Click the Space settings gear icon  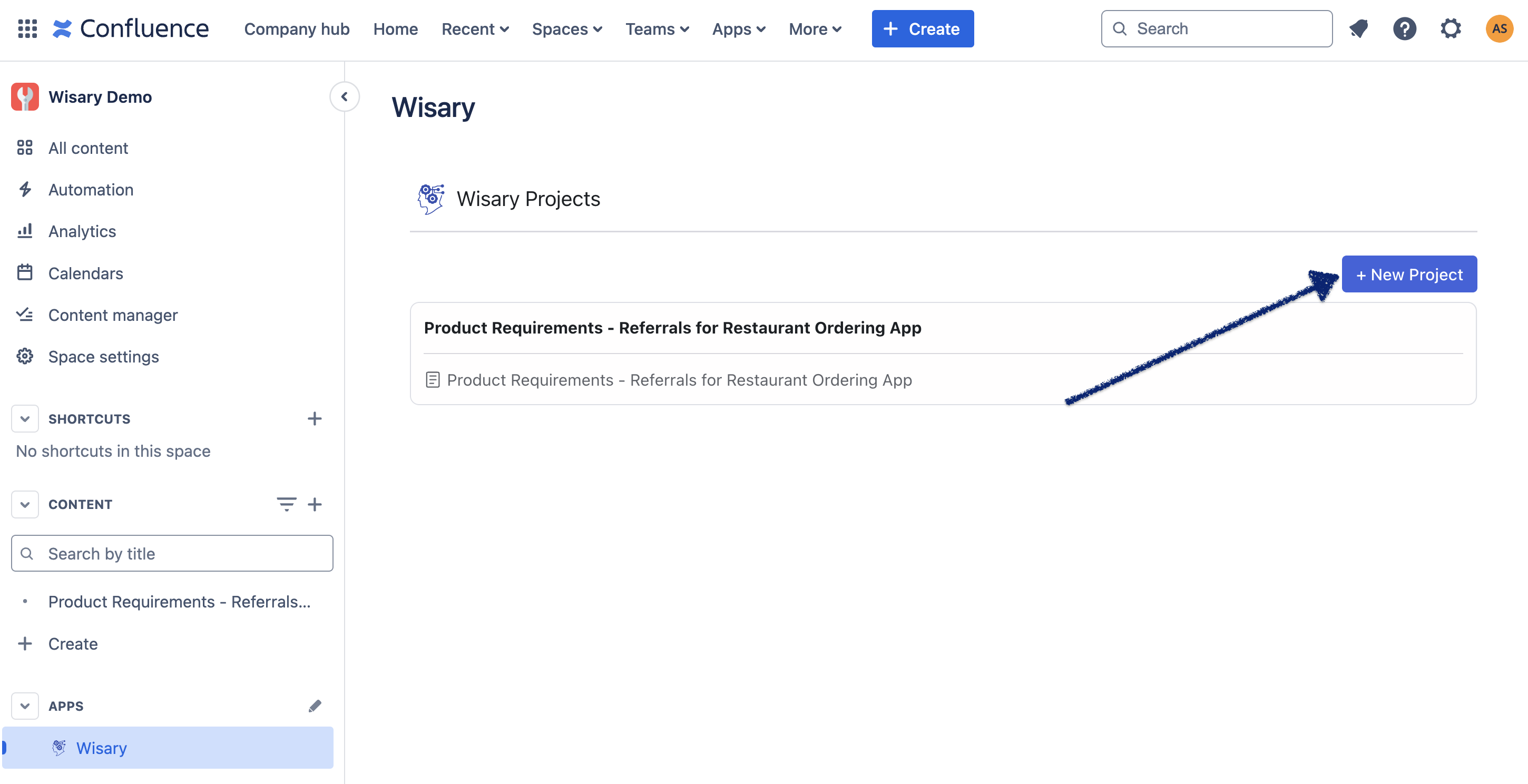pyautogui.click(x=25, y=356)
